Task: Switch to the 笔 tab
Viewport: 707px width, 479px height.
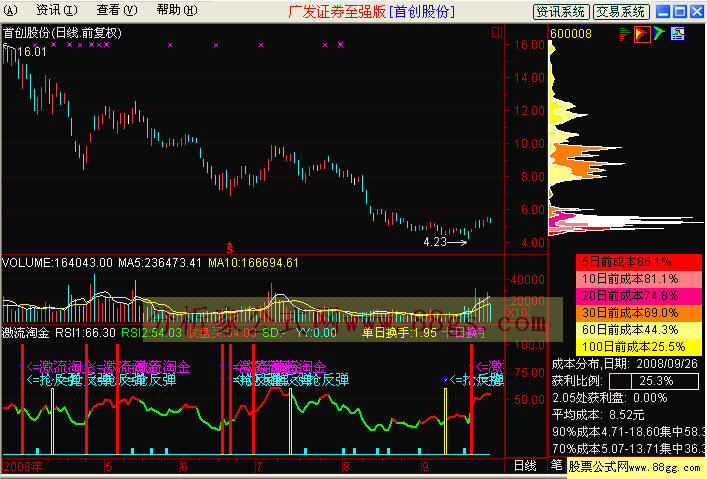Action: [x=557, y=465]
